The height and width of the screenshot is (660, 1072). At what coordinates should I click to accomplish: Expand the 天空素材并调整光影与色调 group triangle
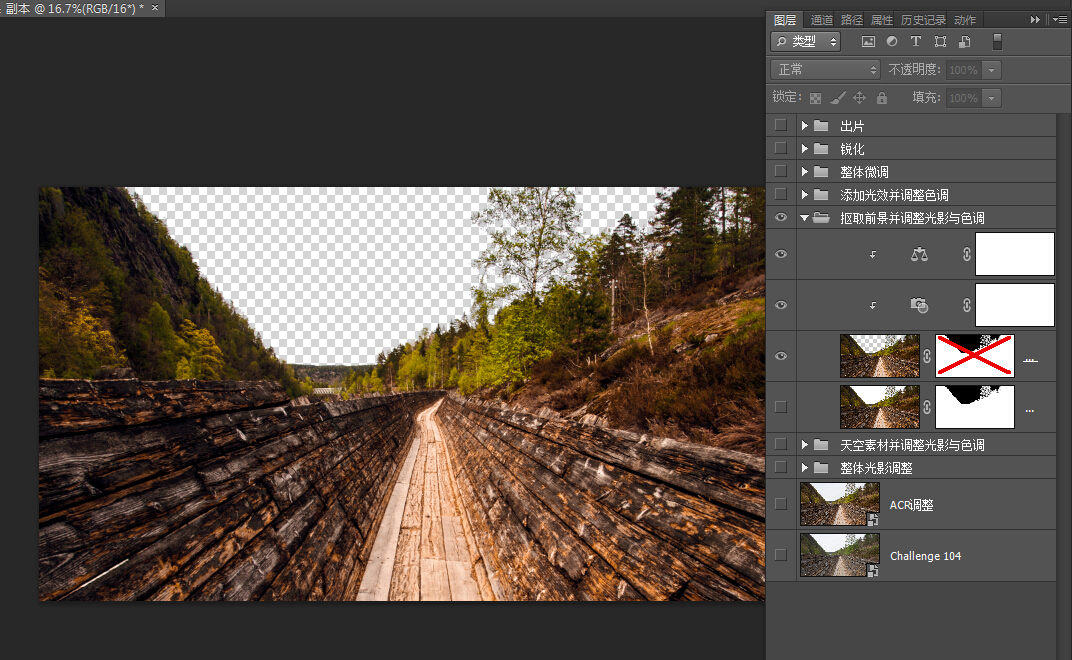pyautogui.click(x=805, y=445)
